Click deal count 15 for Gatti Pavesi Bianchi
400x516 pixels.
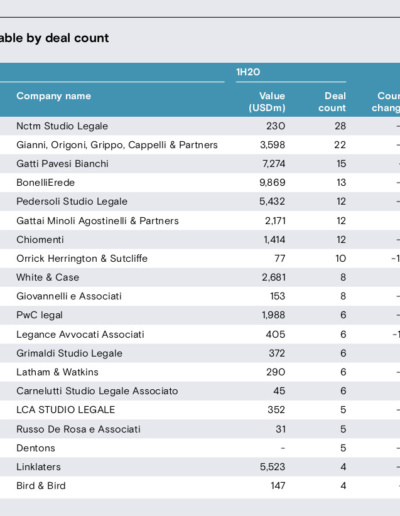(x=341, y=164)
